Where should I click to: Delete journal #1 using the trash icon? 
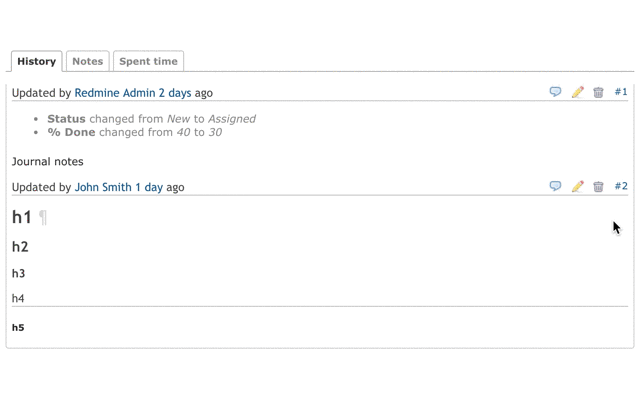pos(598,92)
